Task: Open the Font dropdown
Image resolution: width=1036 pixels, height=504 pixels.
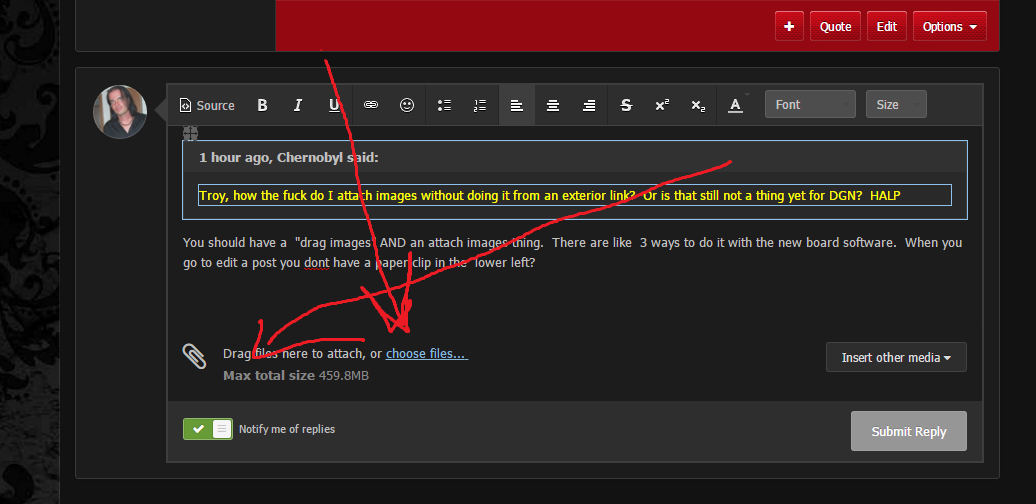Action: click(x=809, y=105)
